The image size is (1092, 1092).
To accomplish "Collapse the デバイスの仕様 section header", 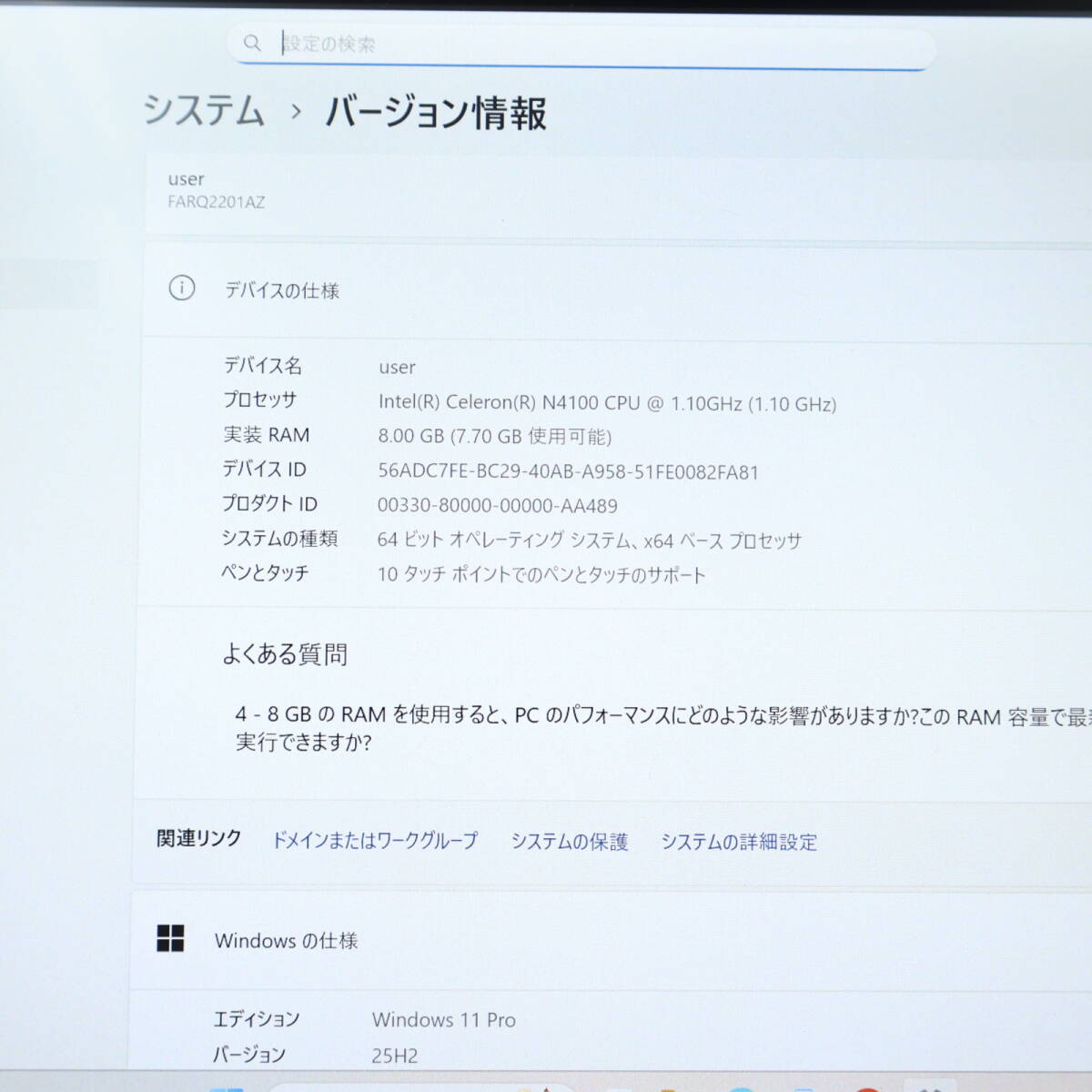I will (x=617, y=290).
